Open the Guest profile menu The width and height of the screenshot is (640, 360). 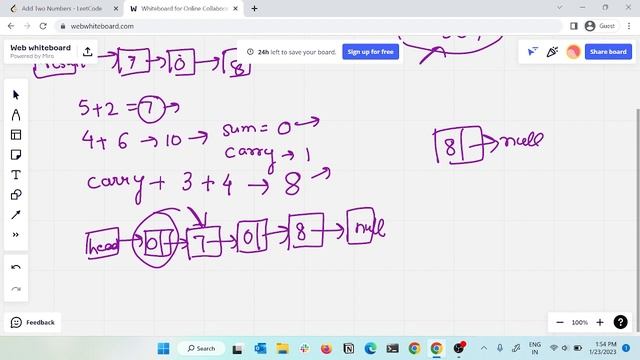click(x=600, y=26)
